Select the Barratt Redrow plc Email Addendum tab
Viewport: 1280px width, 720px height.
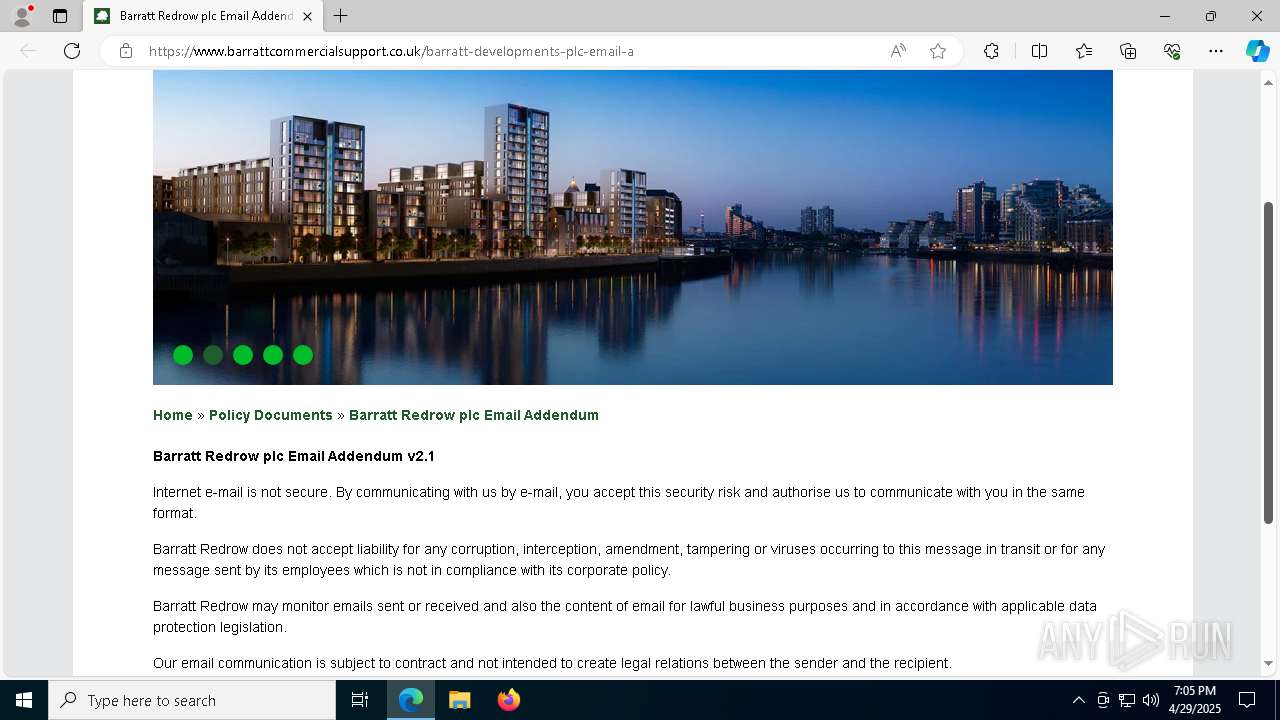203,16
